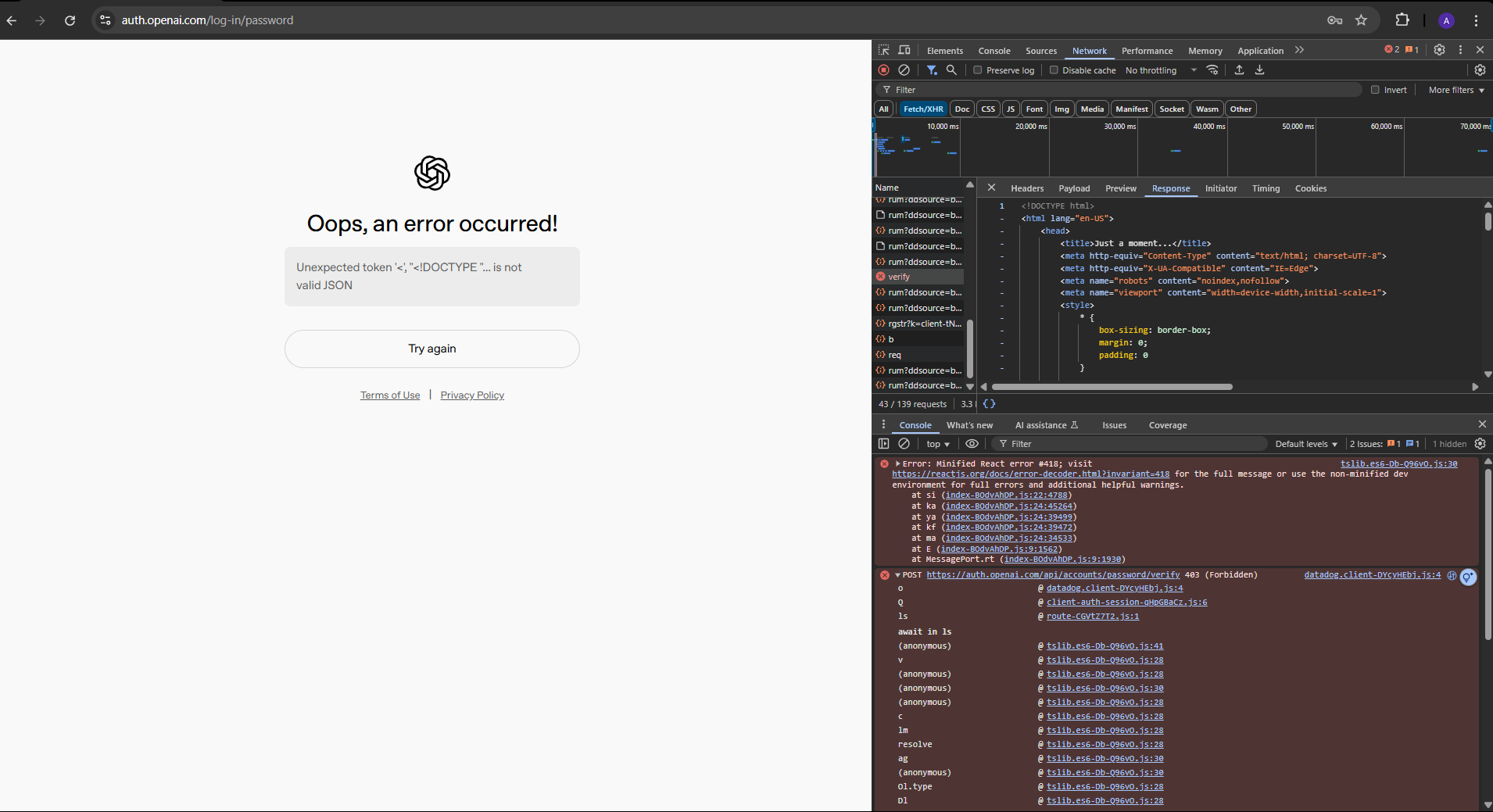Show the console sidebar
1493x812 pixels.
click(884, 444)
